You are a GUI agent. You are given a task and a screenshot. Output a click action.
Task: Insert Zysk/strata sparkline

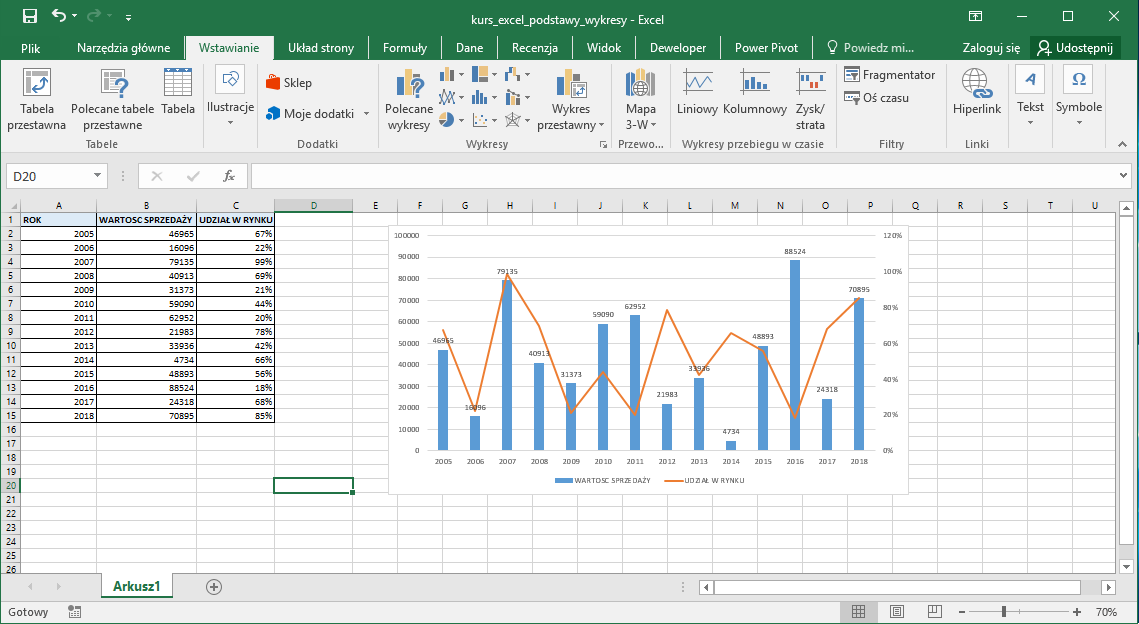(x=811, y=99)
